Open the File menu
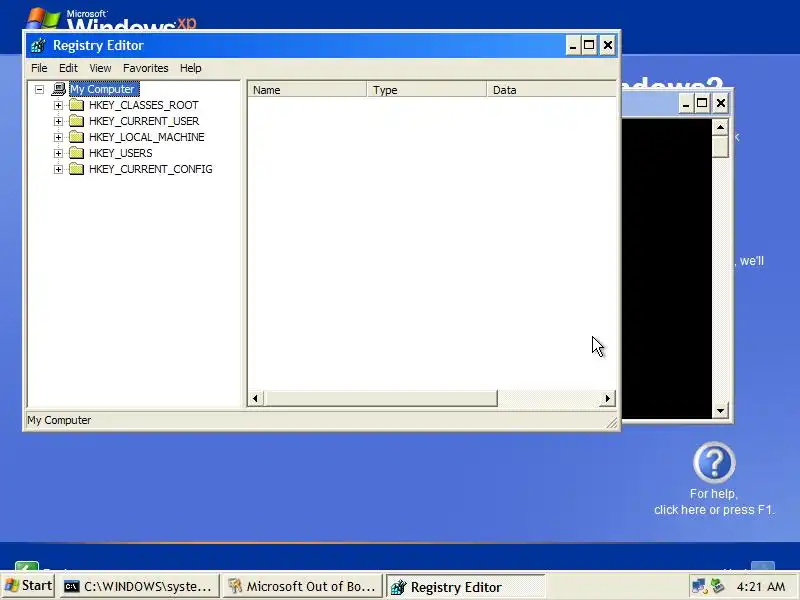The width and height of the screenshot is (800, 600). 39,68
